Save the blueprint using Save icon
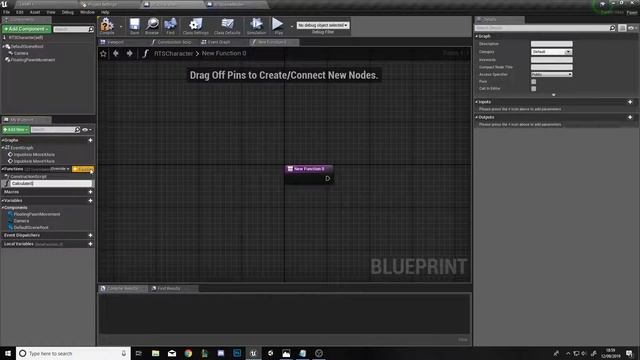 coord(134,26)
